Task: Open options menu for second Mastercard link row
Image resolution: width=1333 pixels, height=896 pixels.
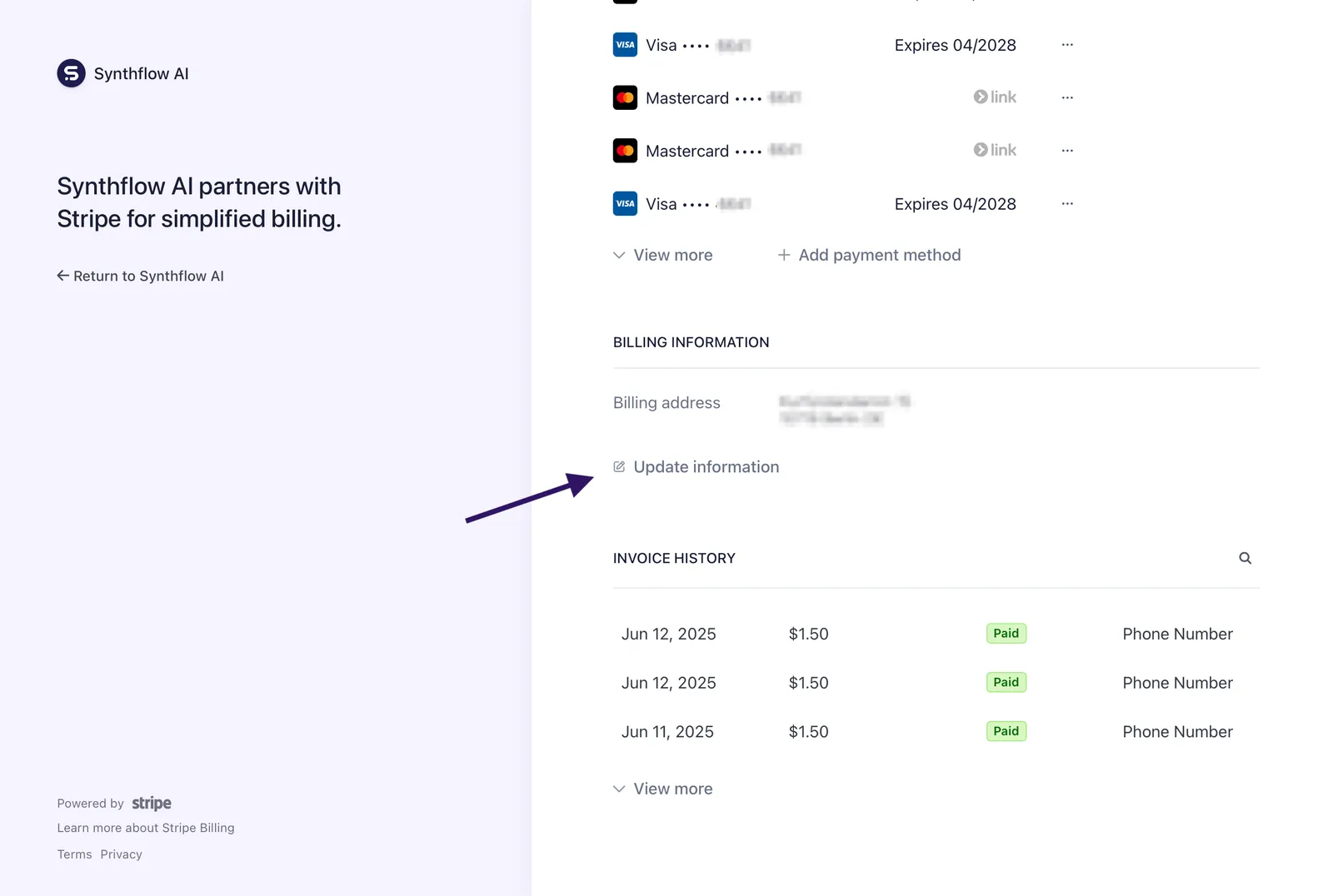Action: tap(1067, 151)
